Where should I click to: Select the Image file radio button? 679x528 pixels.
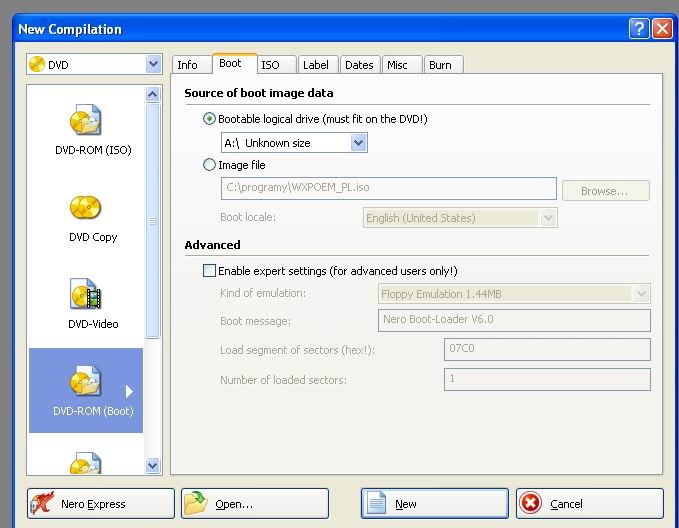209,165
